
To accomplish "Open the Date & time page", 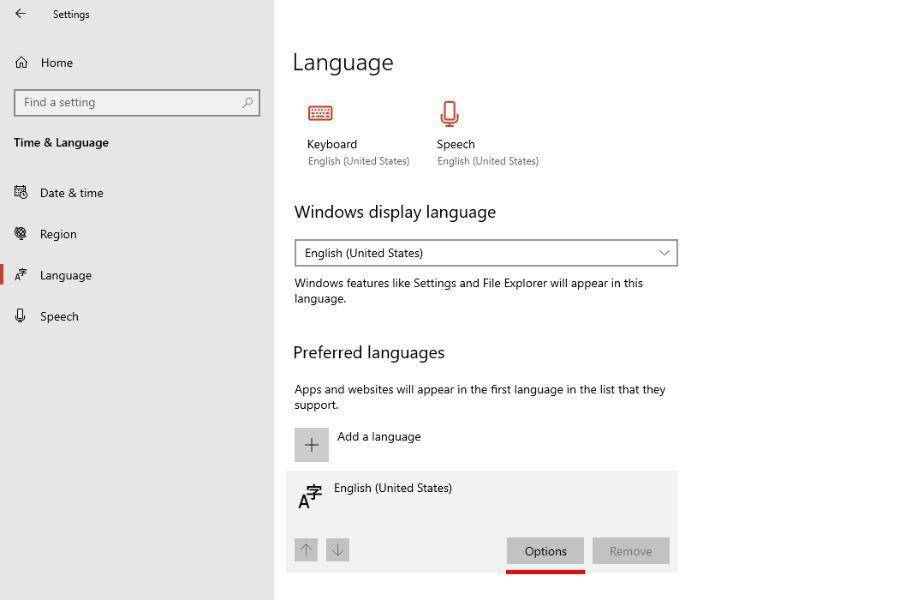I will [71, 193].
